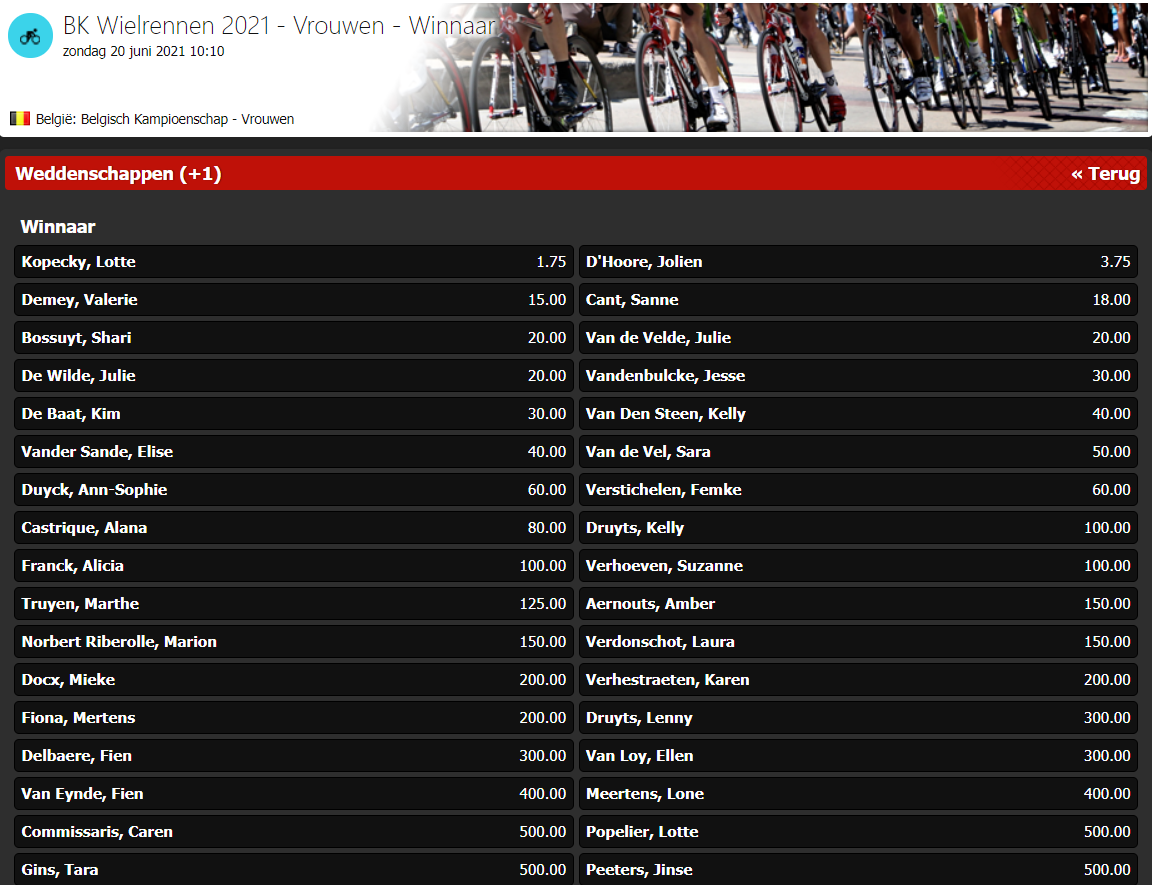Click Norbert Riberolle, Marion bet
The width and height of the screenshot is (1152, 885).
(x=294, y=642)
